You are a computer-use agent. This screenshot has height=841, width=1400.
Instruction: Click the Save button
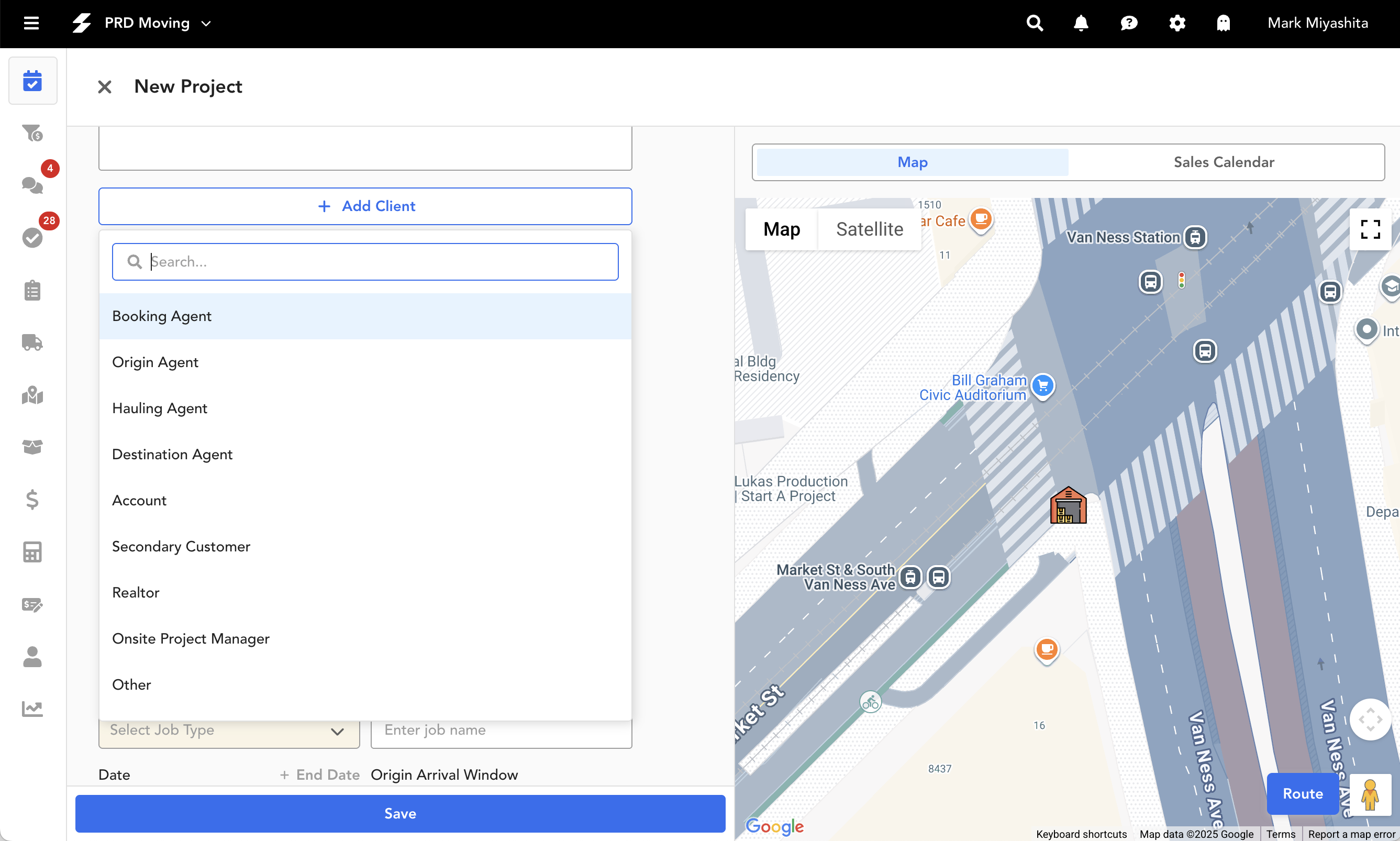tap(400, 813)
